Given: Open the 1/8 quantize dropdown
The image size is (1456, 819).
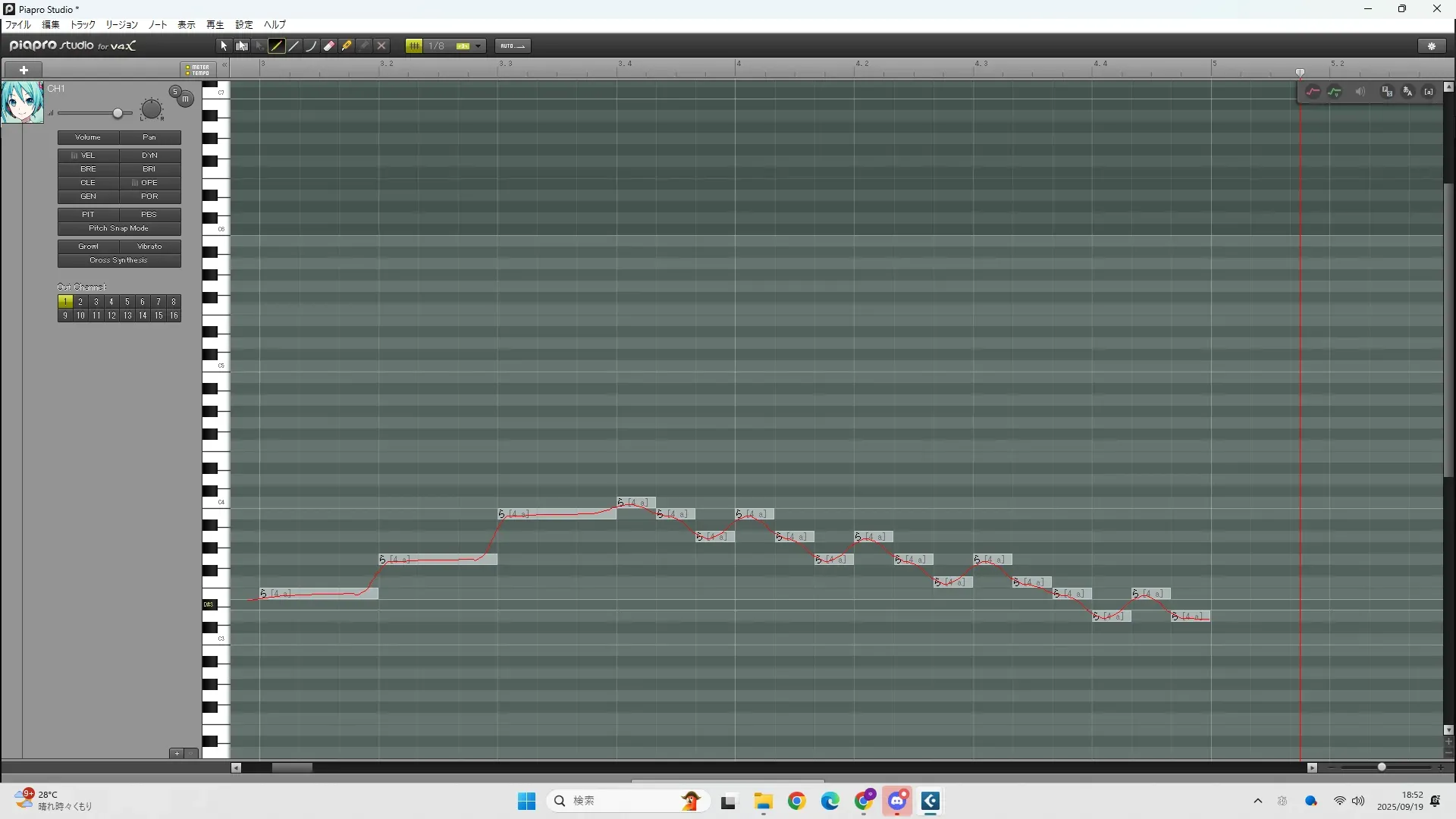Looking at the screenshot, I should click(478, 46).
